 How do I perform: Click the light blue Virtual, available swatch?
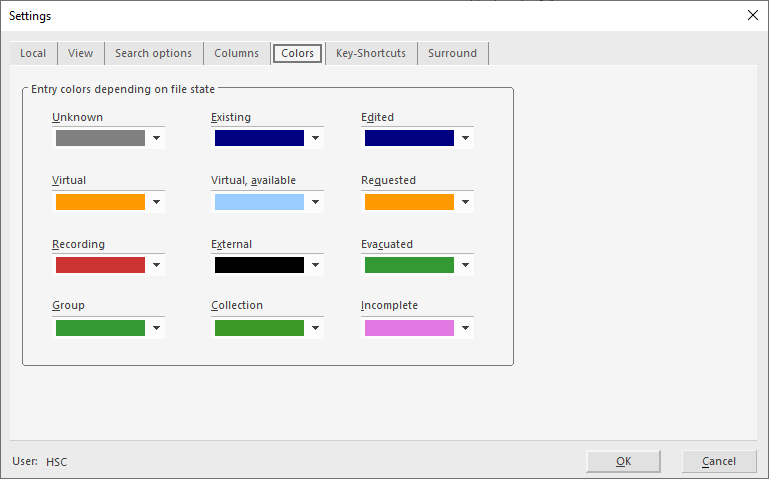point(259,202)
